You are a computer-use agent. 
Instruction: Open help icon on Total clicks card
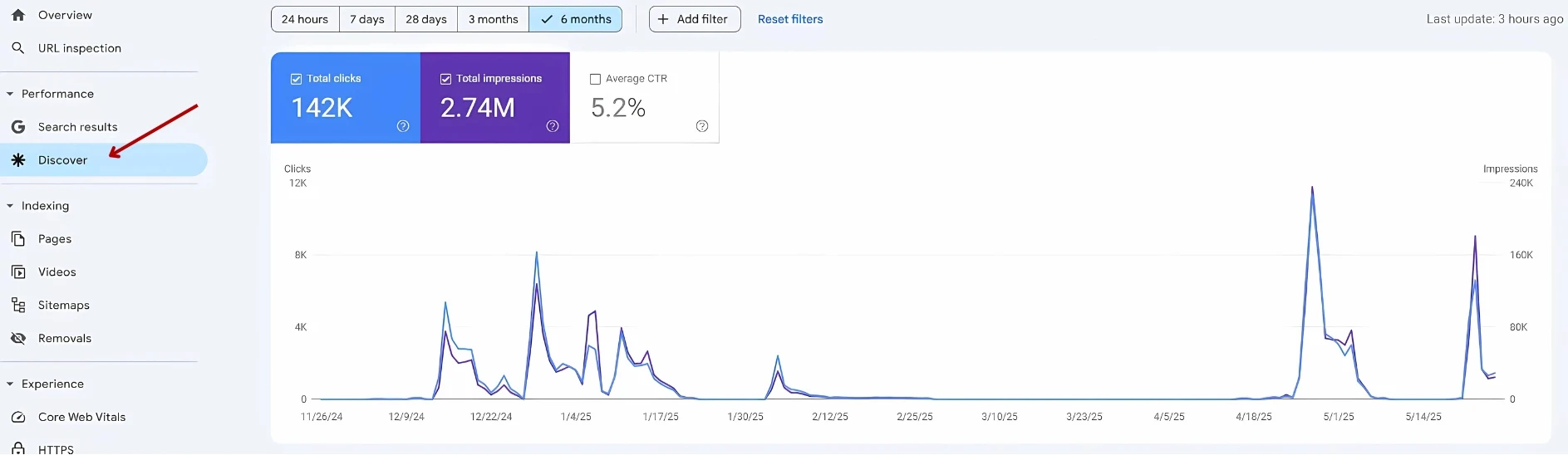click(x=403, y=126)
